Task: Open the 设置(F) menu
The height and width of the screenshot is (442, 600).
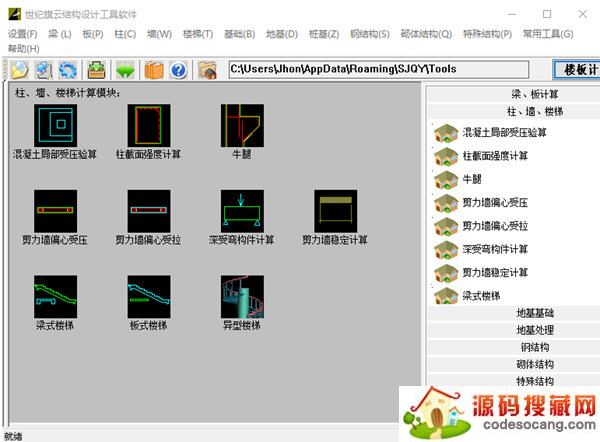Action: [x=23, y=34]
